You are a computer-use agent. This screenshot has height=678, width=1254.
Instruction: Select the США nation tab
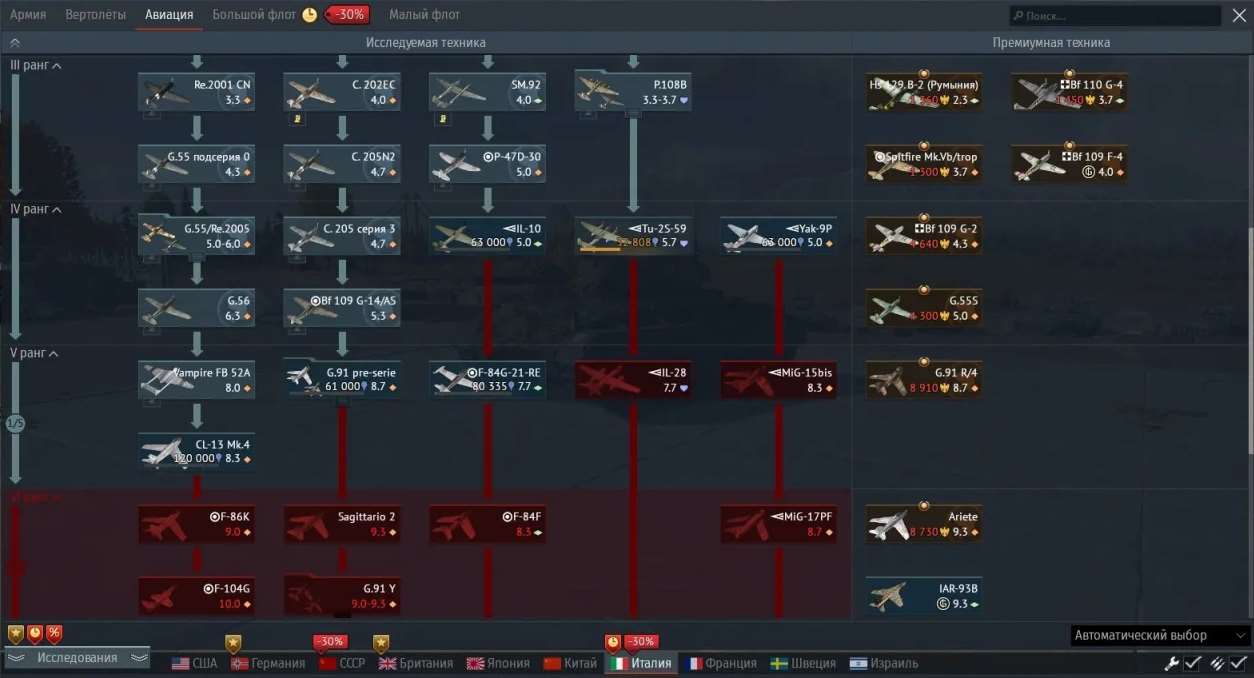(x=194, y=663)
